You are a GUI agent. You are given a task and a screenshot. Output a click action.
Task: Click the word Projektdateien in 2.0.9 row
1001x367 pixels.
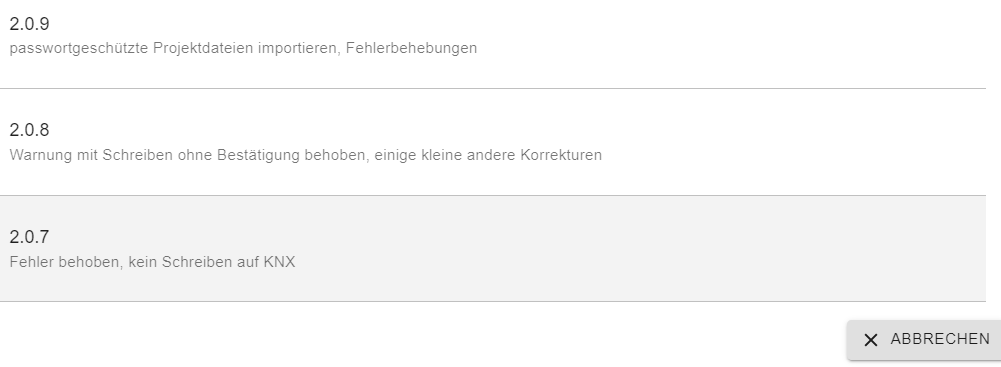click(203, 49)
